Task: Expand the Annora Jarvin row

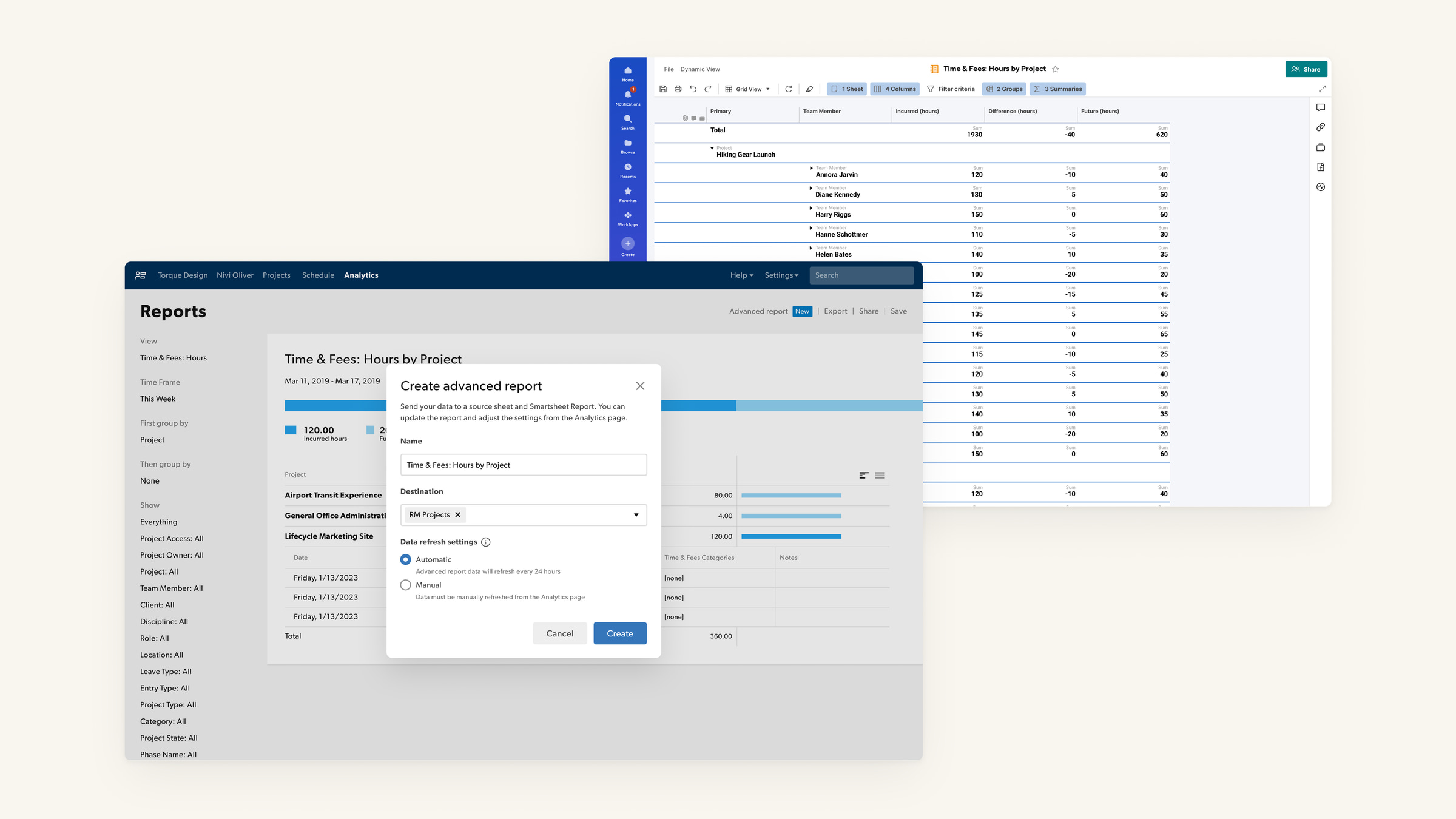Action: 811,168
